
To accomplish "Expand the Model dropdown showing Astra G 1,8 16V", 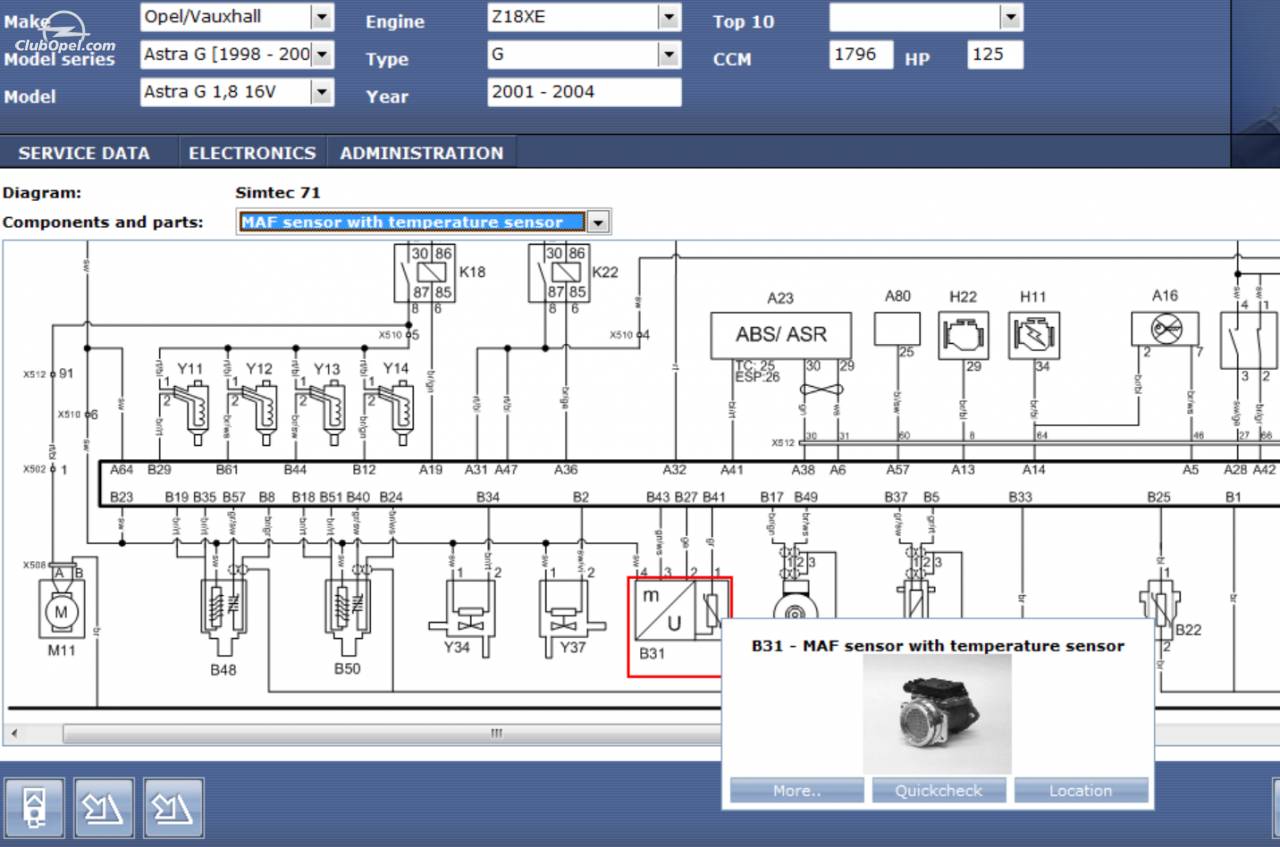I will pos(322,92).
